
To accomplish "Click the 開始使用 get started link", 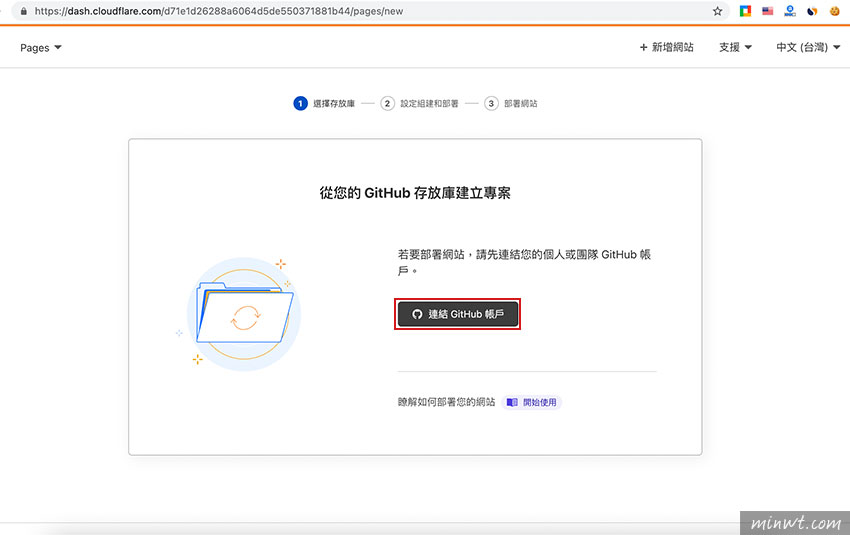I will pos(532,402).
